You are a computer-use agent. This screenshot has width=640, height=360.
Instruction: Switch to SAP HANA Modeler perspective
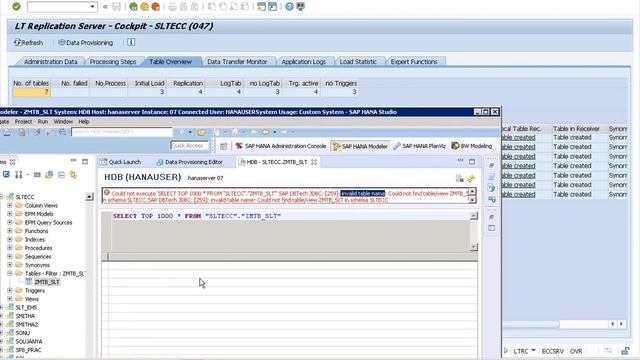[x=360, y=146]
